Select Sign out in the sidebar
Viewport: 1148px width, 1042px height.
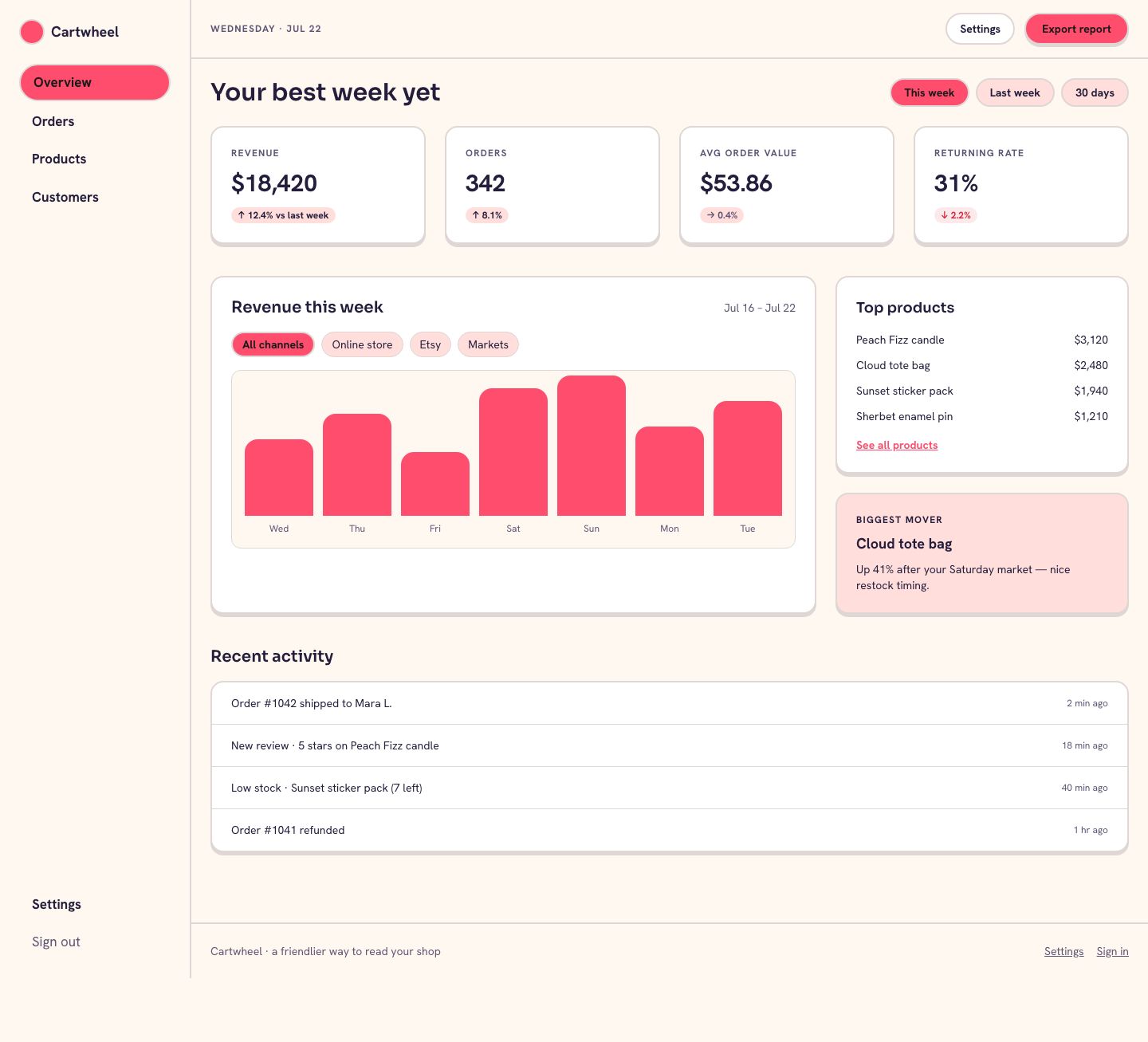point(56,942)
